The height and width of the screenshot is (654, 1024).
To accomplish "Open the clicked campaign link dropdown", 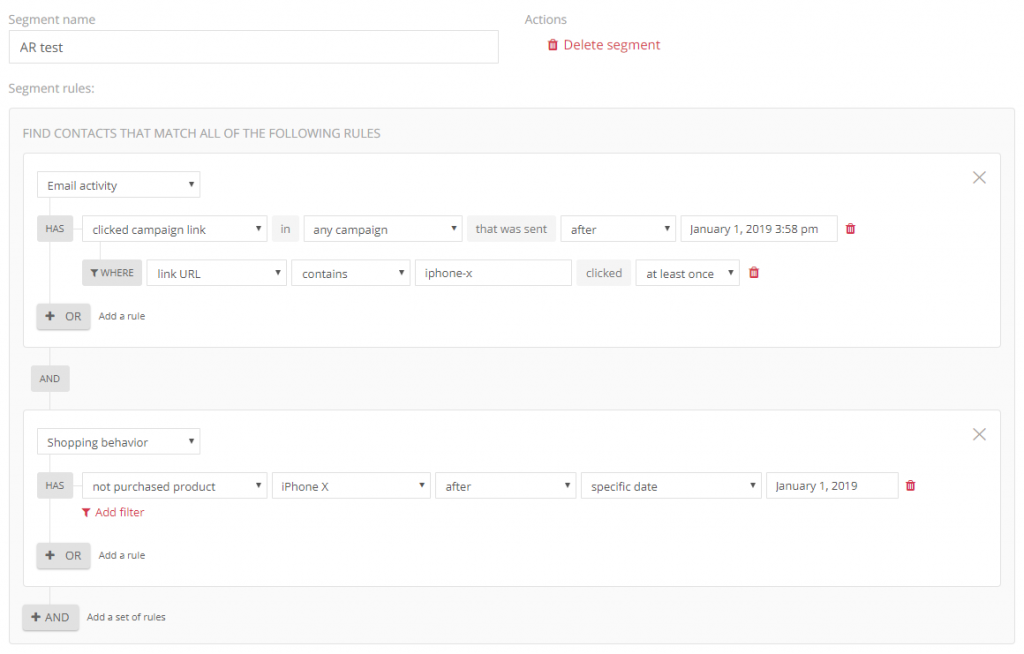I will [x=174, y=229].
